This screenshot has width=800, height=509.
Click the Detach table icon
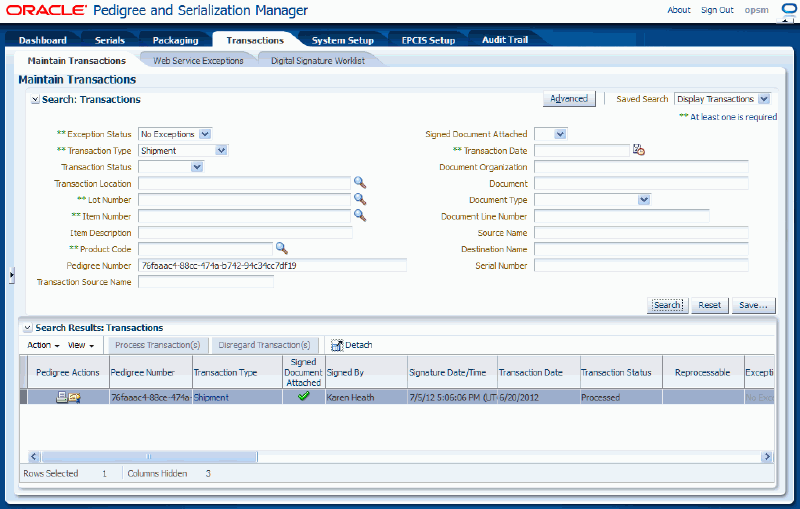[x=337, y=345]
